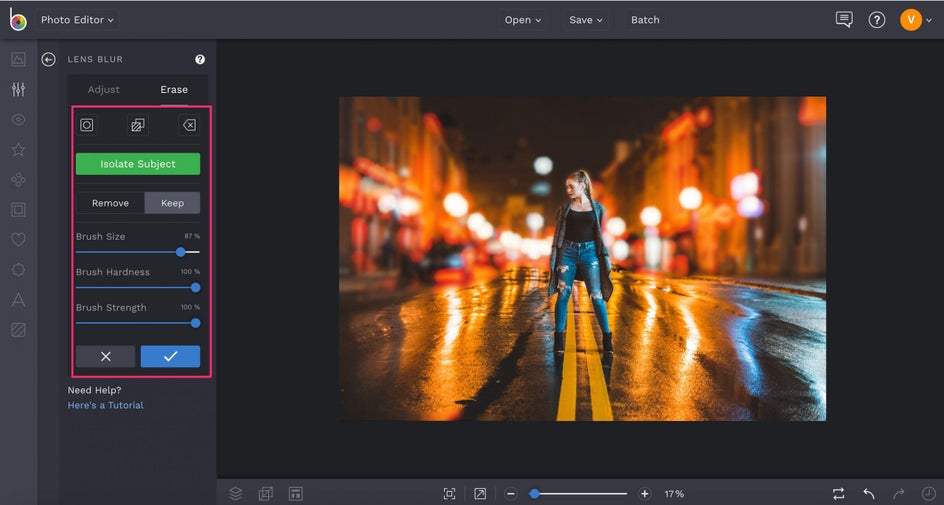Screen dimensions: 944x505
Task: Expand the Save dropdown menu
Action: [x=586, y=20]
